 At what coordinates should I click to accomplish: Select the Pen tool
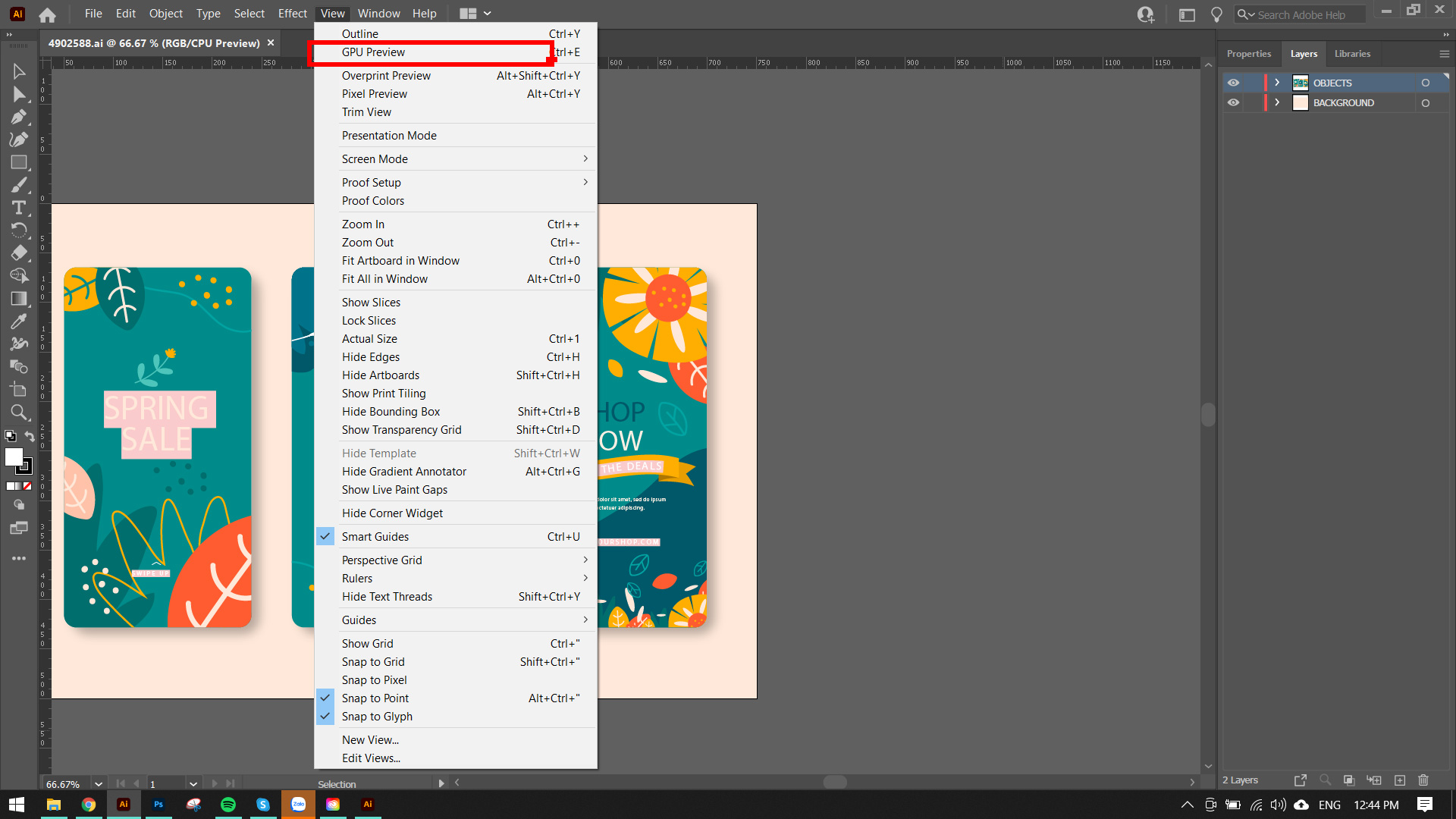click(x=19, y=117)
